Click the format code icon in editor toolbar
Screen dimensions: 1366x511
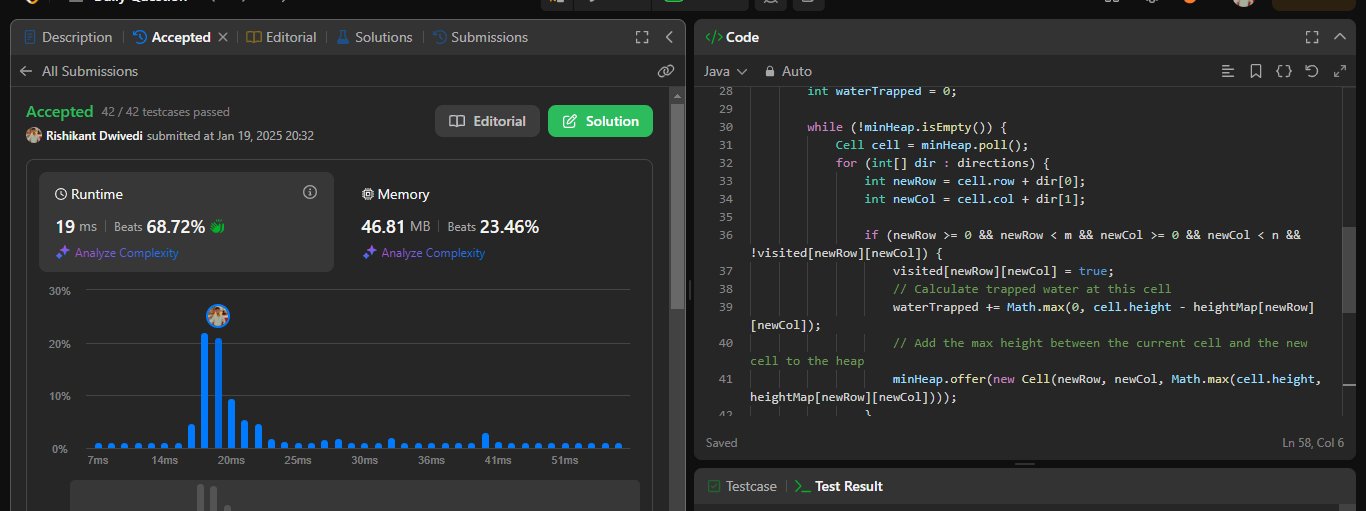coord(1229,71)
